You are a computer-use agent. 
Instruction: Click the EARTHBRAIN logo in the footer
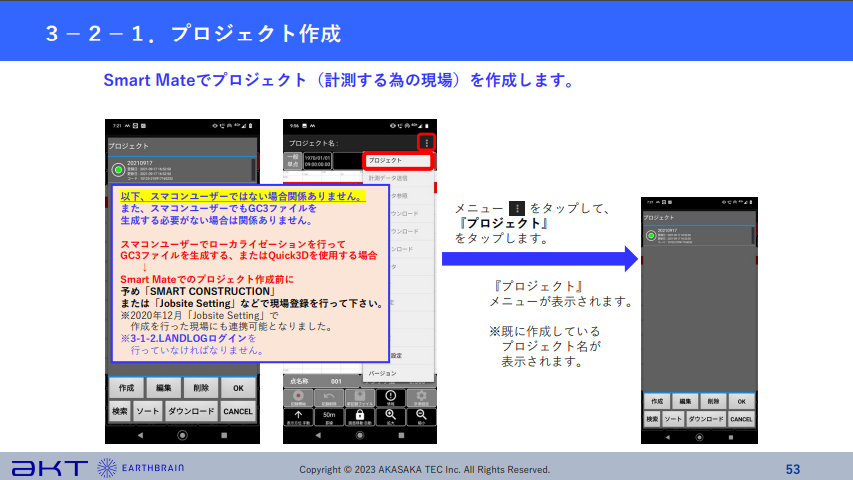click(x=140, y=468)
